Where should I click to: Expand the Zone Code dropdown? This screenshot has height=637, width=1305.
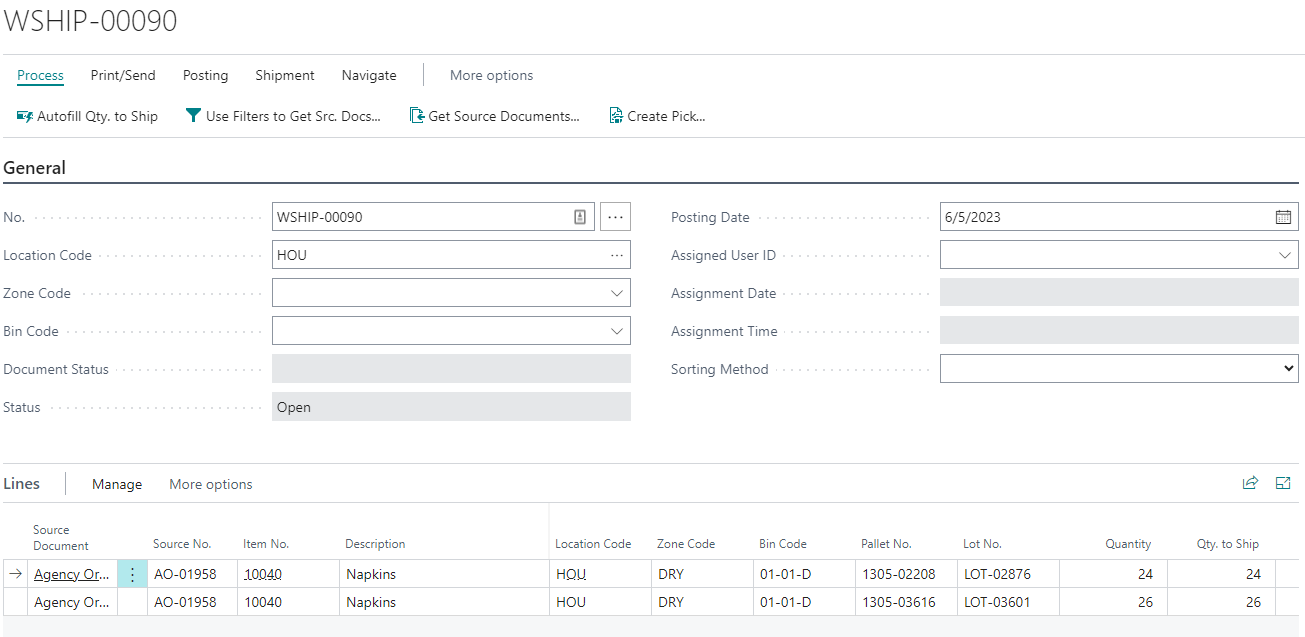617,293
